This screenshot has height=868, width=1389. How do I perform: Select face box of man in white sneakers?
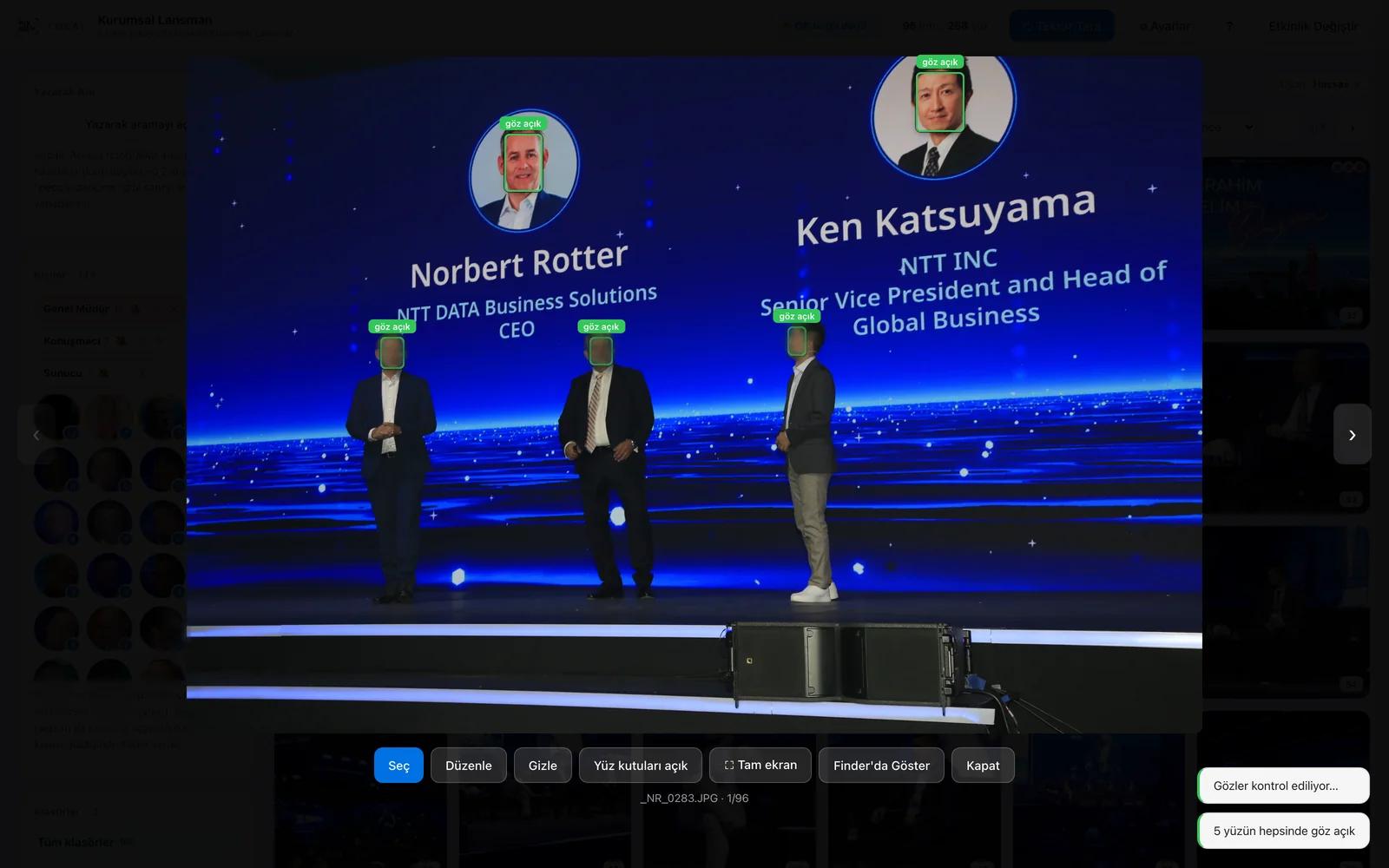(797, 341)
